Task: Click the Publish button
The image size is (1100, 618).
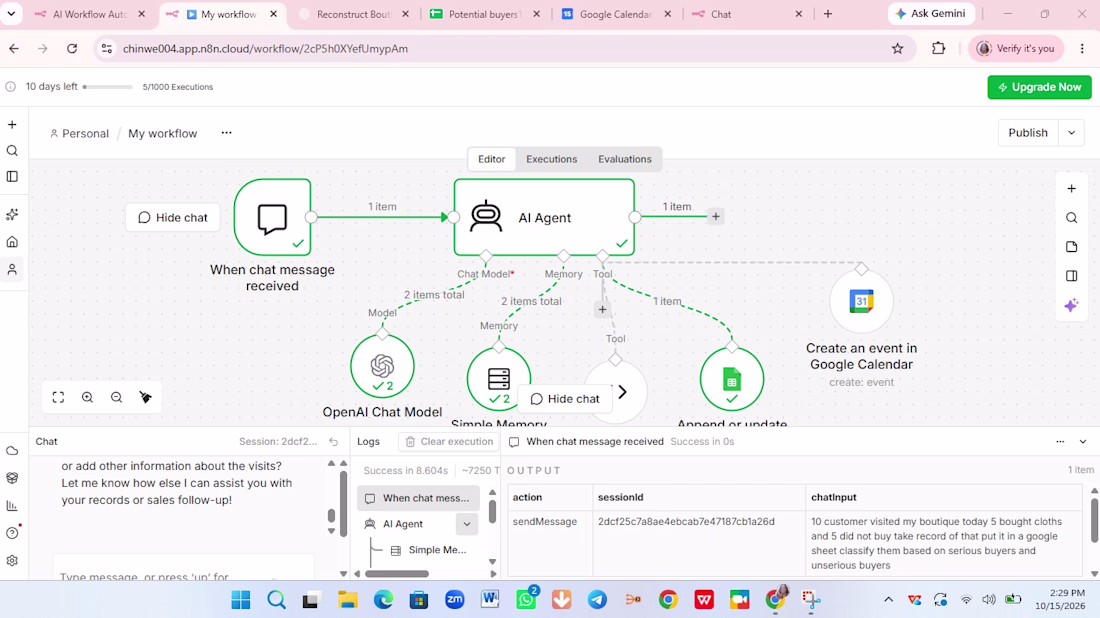Action: (1028, 133)
